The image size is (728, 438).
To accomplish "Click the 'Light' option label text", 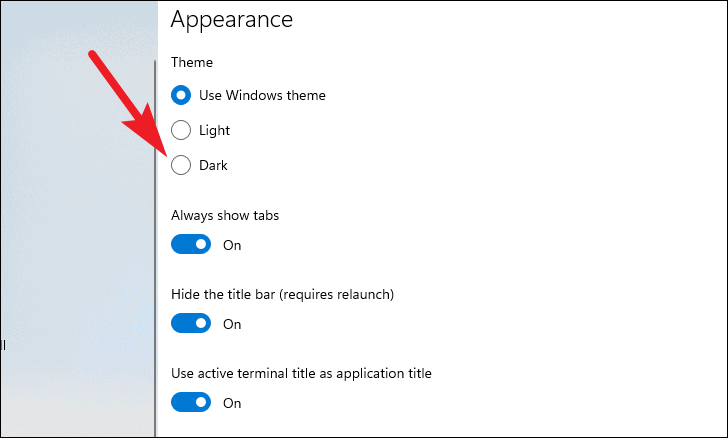I will coord(214,131).
